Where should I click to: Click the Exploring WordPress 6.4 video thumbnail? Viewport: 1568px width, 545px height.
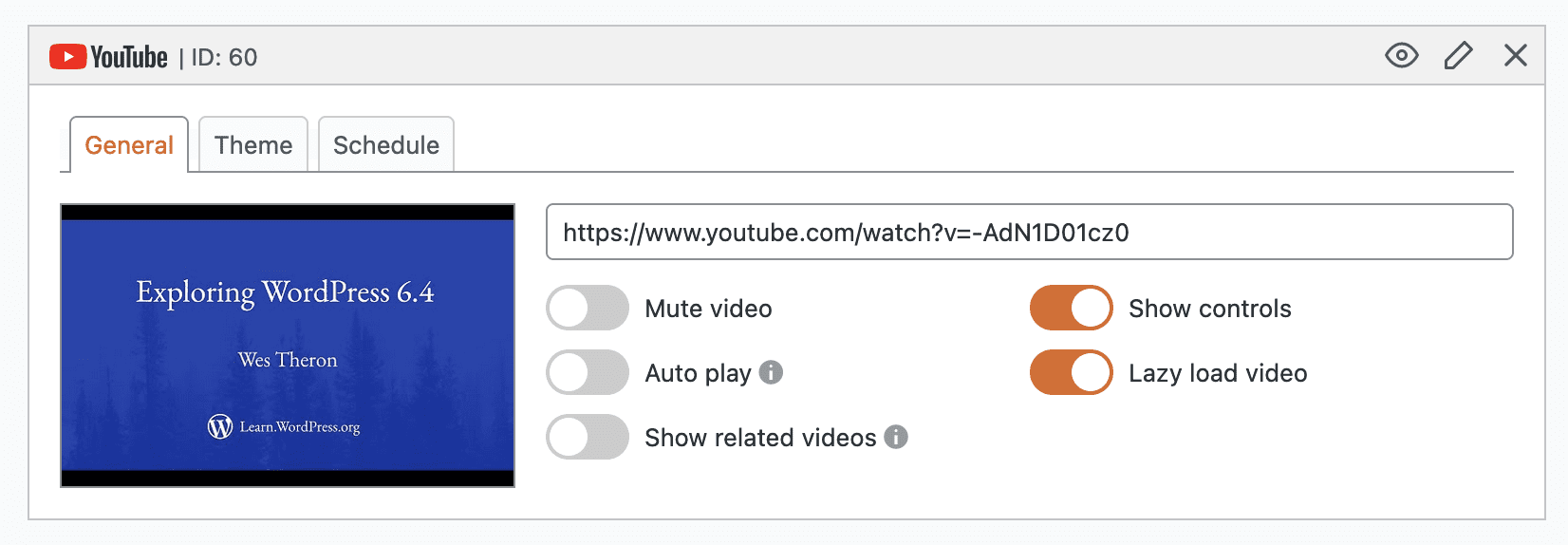pyautogui.click(x=288, y=346)
